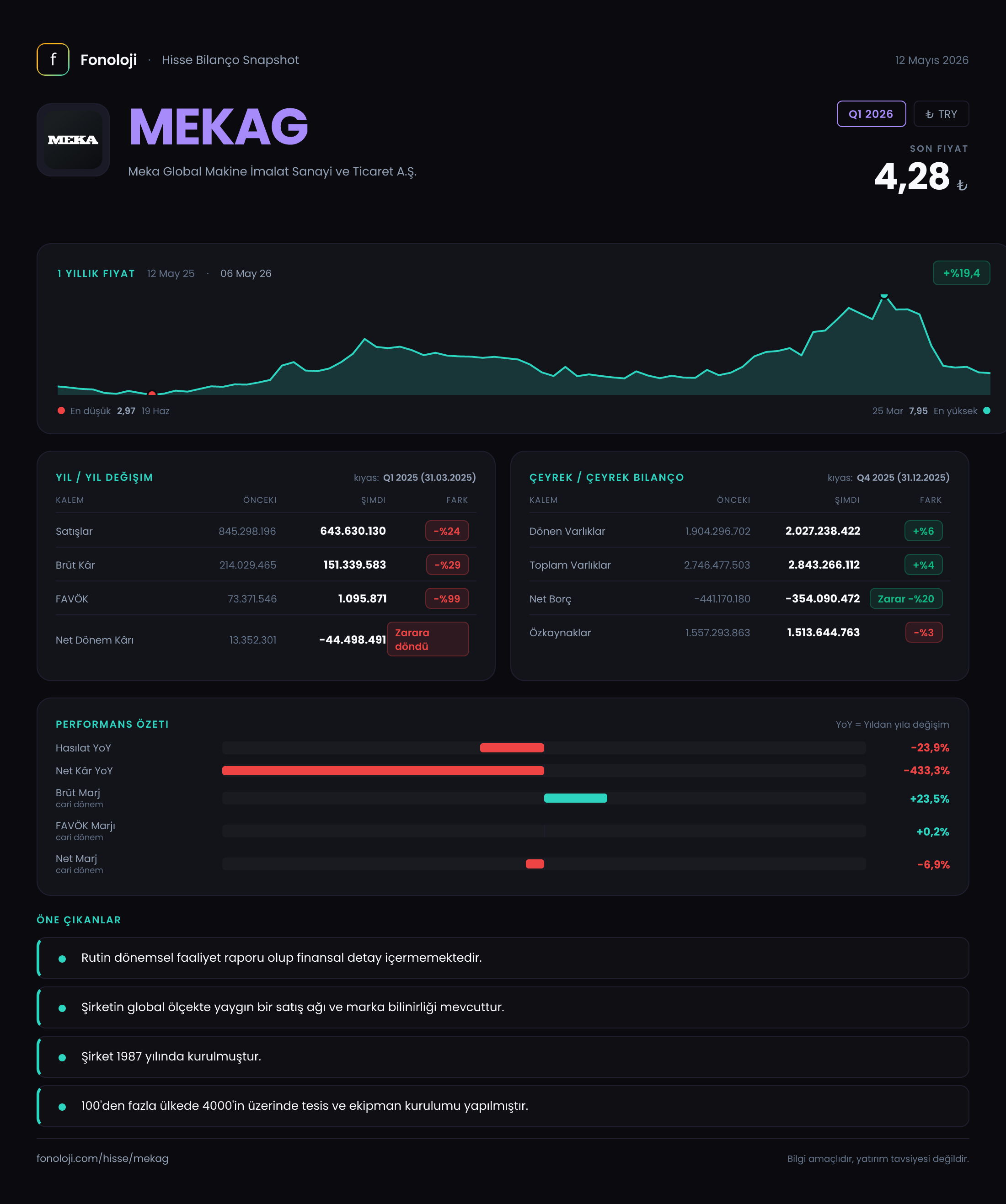Click the last price 4,28 value
1006x1204 pixels.
point(912,176)
